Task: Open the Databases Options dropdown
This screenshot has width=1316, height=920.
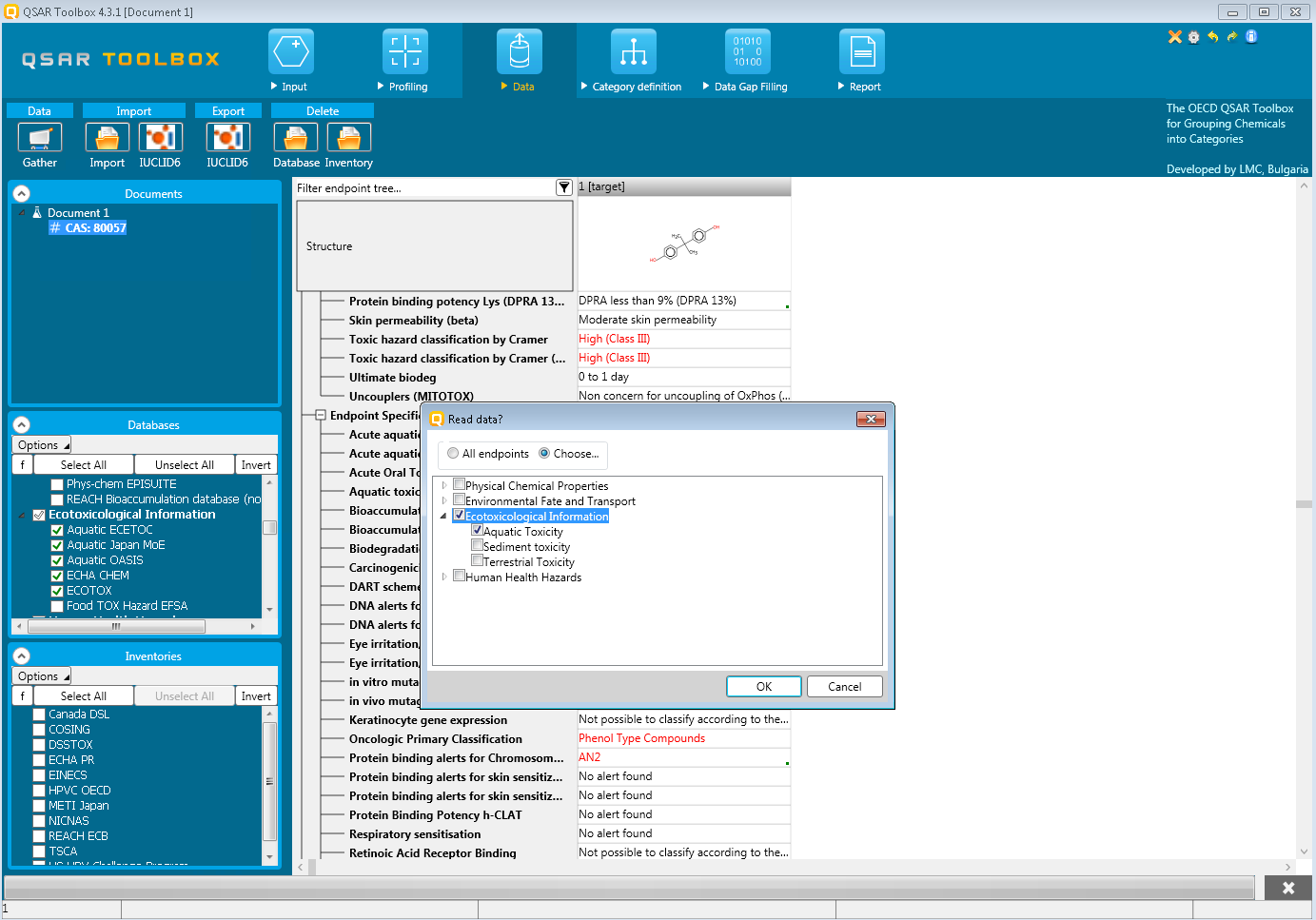Action: 42,445
